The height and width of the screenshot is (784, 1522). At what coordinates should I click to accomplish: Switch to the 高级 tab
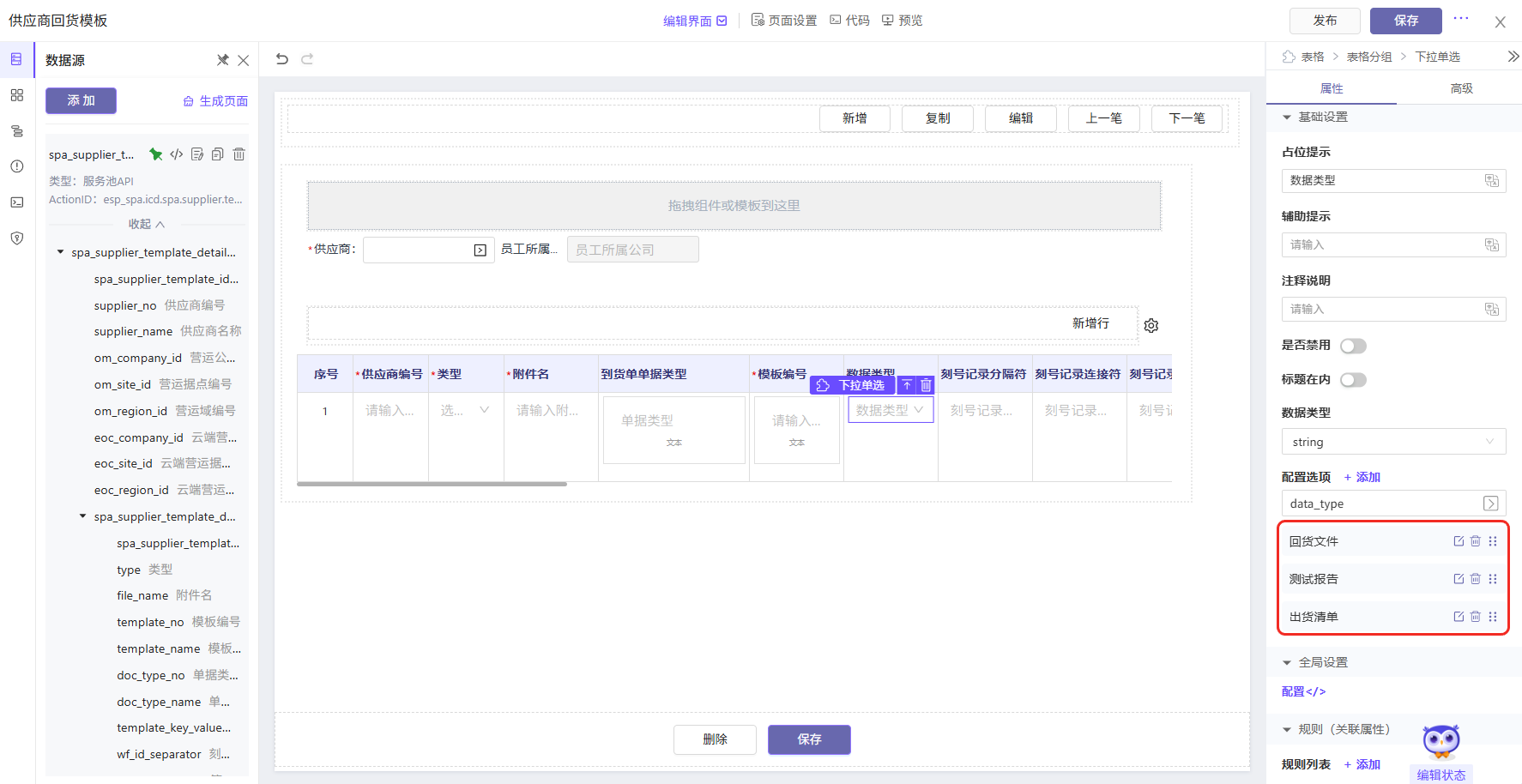(1461, 88)
